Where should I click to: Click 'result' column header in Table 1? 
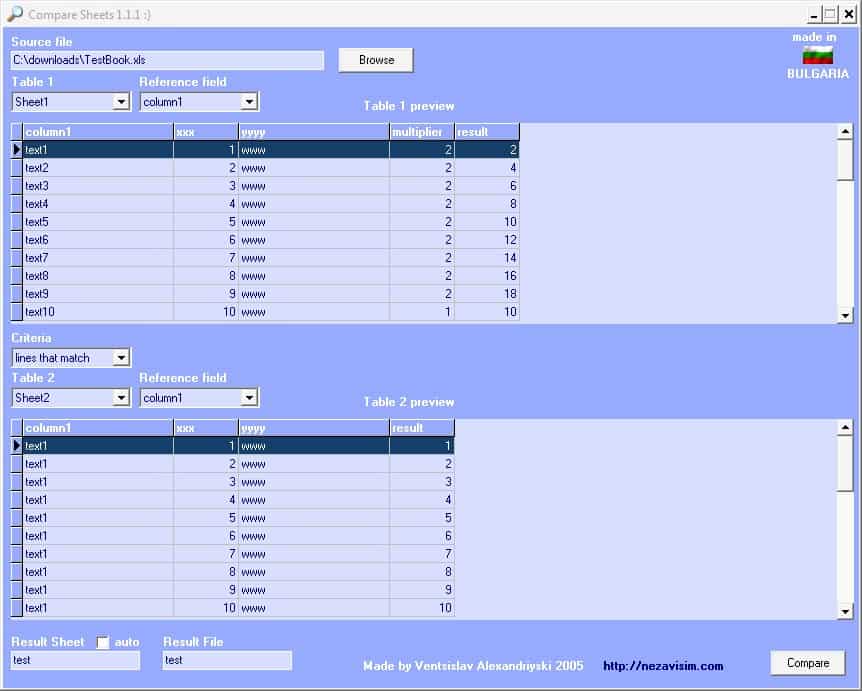tap(487, 132)
